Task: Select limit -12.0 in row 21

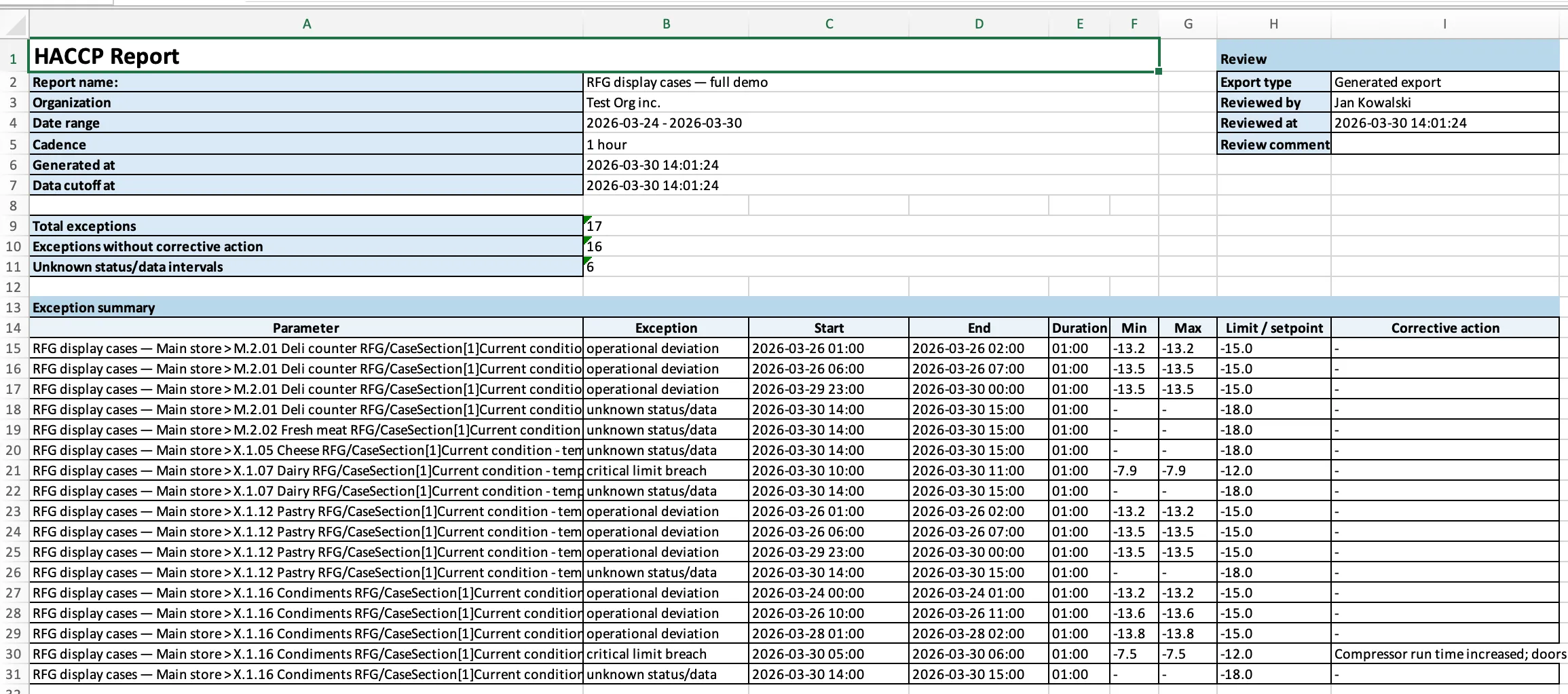Action: (x=1273, y=471)
